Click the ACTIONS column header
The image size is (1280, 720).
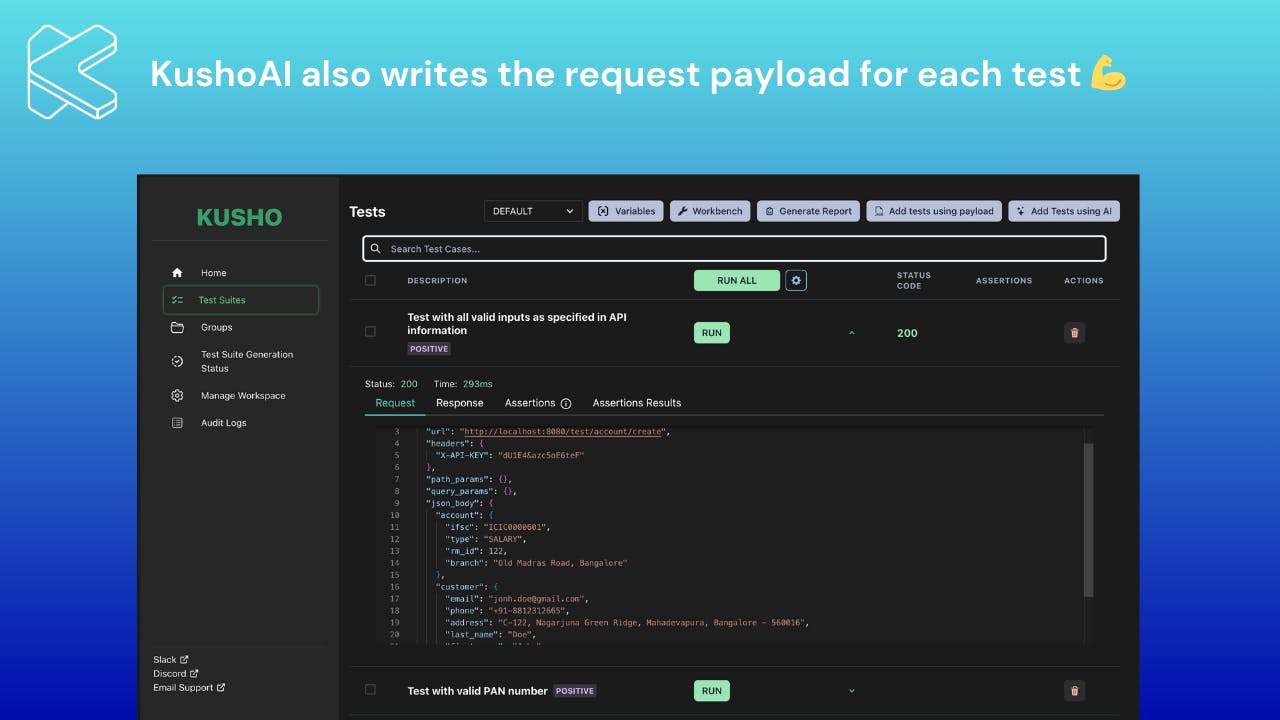coord(1084,281)
